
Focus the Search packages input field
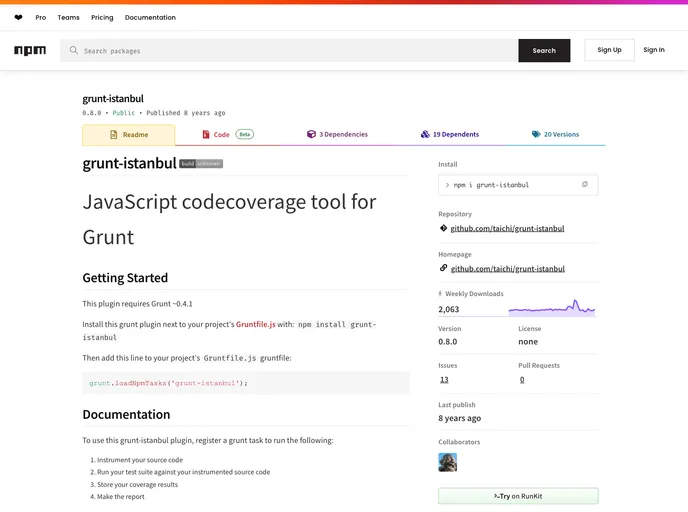tap(289, 50)
